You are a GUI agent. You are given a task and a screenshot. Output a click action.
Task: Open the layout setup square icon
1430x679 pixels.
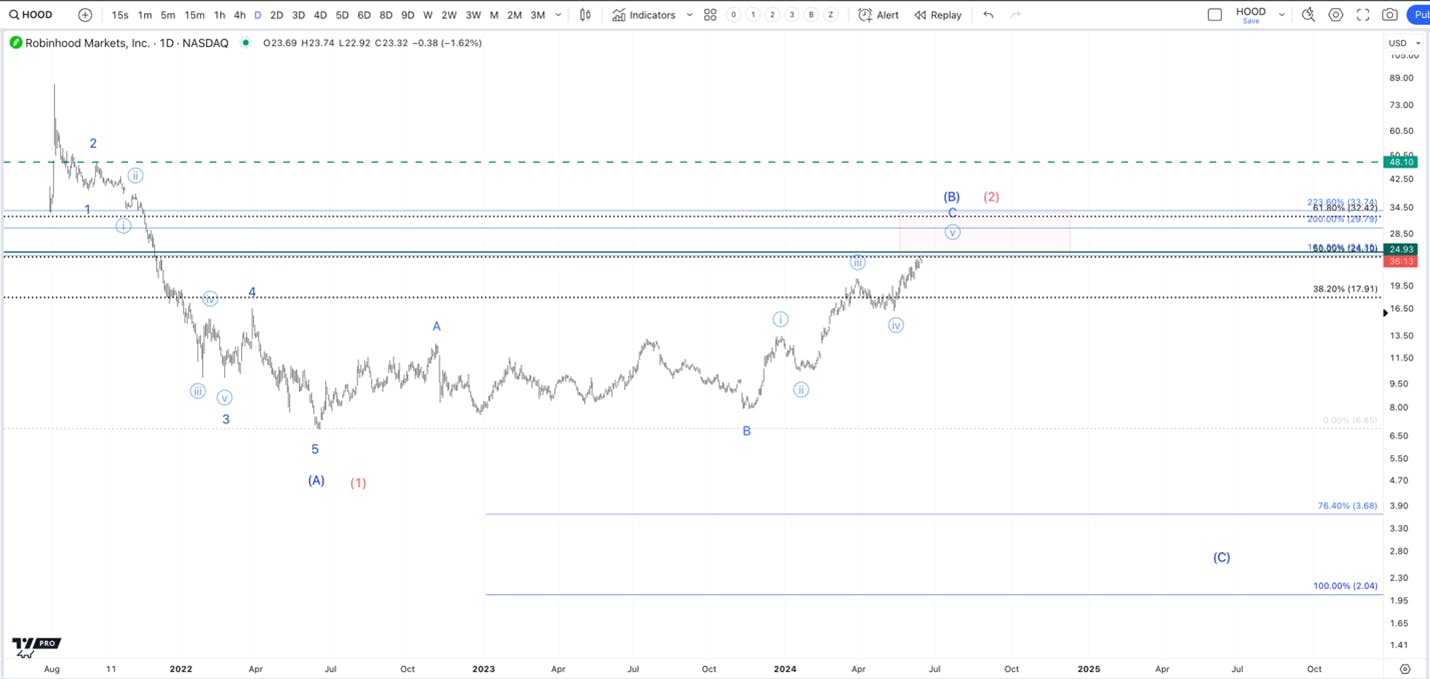1215,15
